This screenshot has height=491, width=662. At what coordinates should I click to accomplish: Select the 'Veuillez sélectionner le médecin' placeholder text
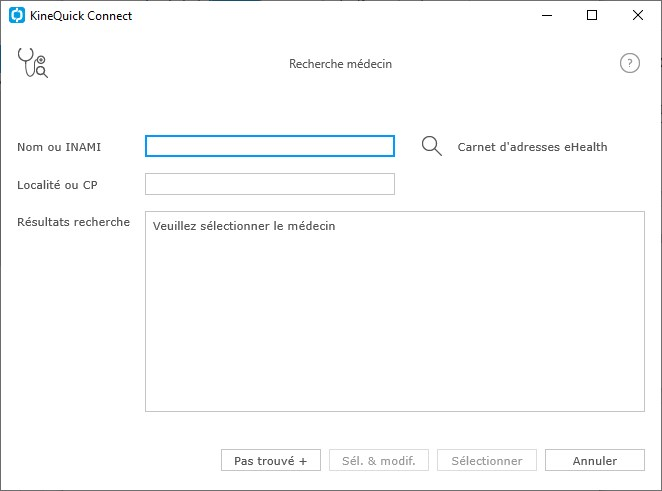click(244, 226)
